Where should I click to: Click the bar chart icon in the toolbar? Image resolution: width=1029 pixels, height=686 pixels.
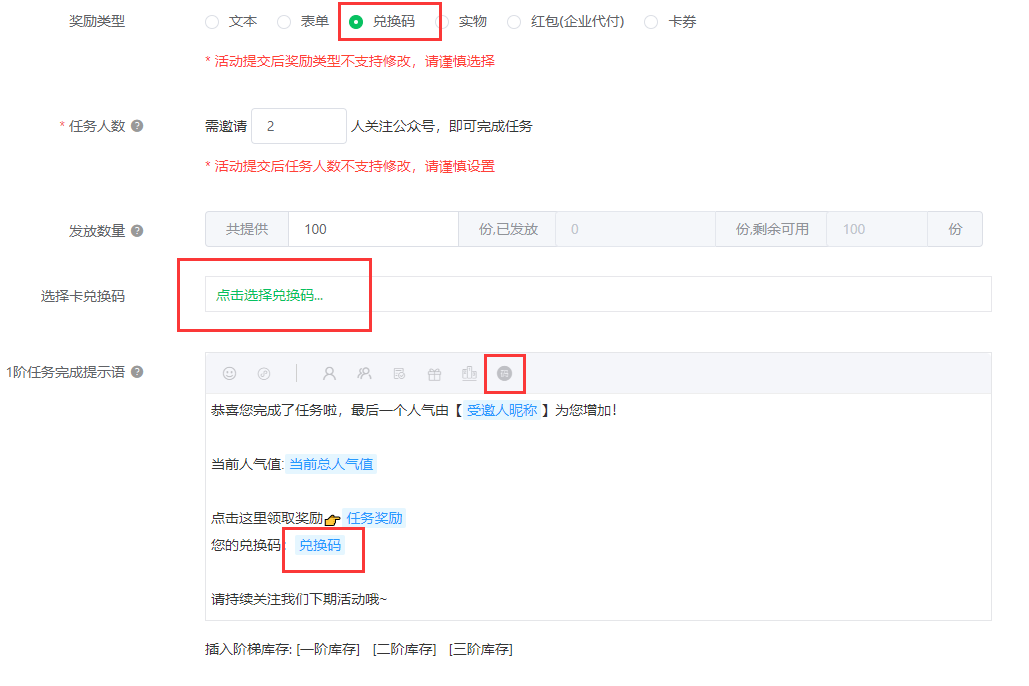[x=469, y=373]
